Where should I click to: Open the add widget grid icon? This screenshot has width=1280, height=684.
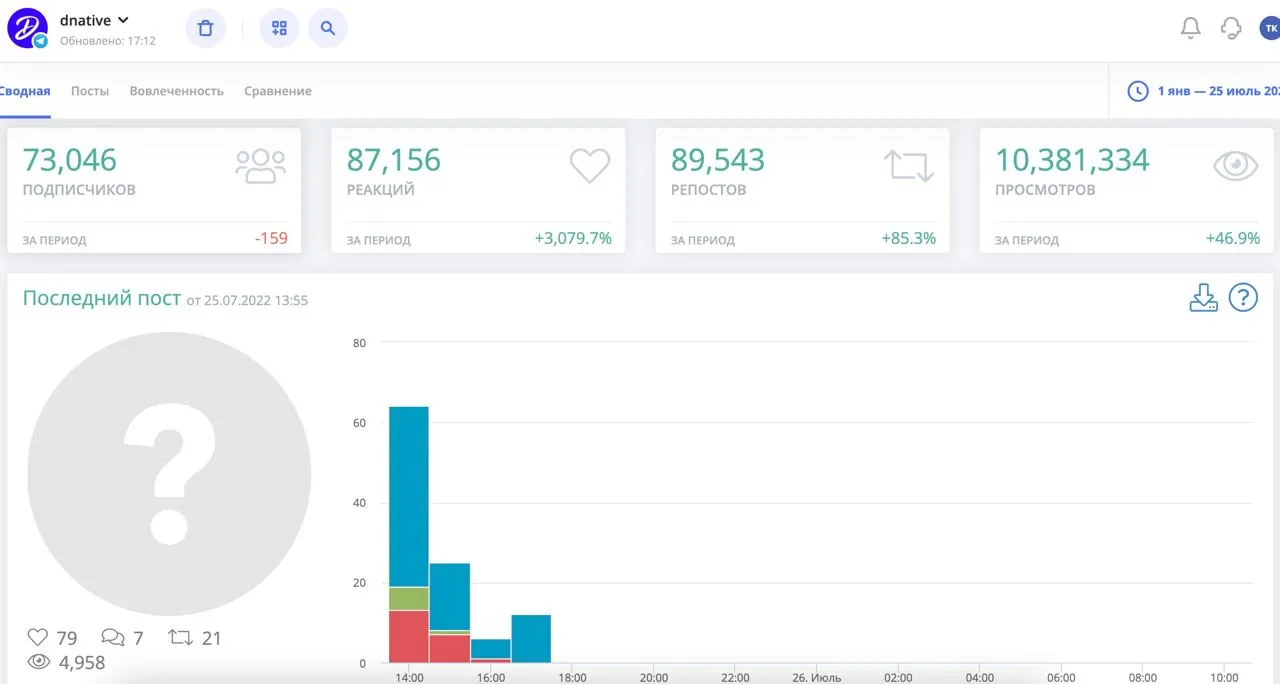[x=279, y=28]
